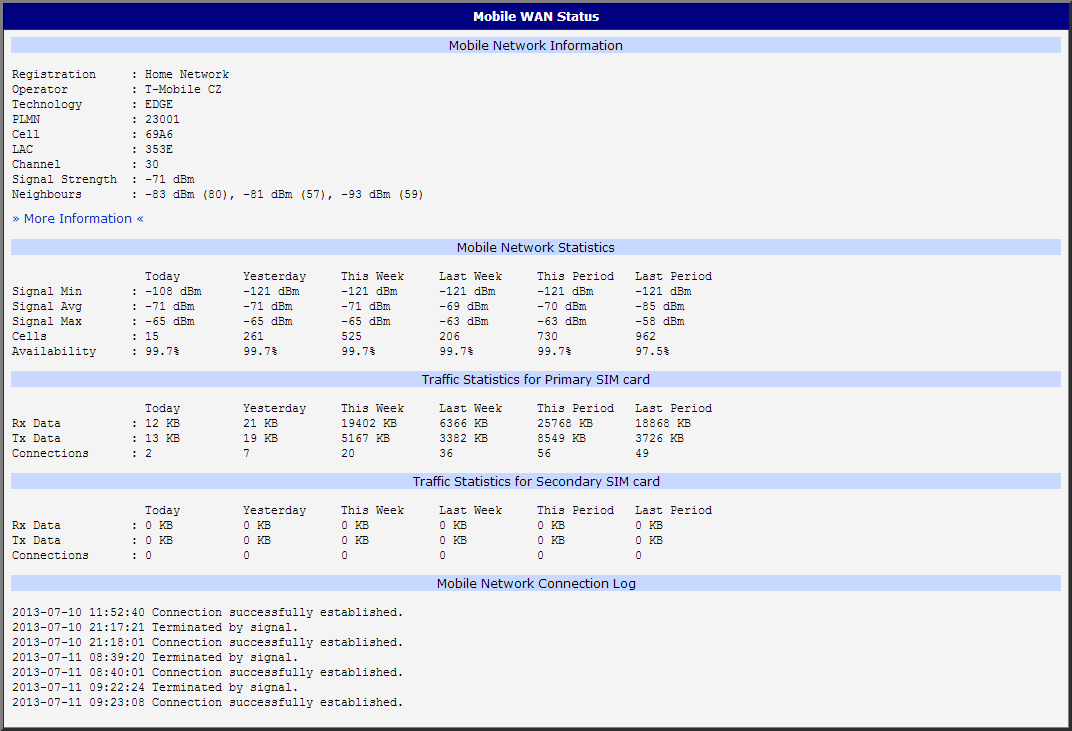Viewport: 1072px width, 731px height.
Task: Click This Period Tx Data 8549 KB
Action: tap(561, 439)
